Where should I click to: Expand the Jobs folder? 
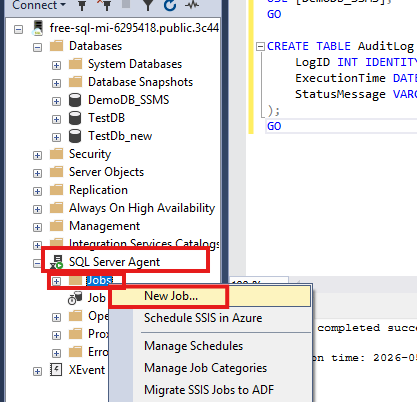coord(56,282)
